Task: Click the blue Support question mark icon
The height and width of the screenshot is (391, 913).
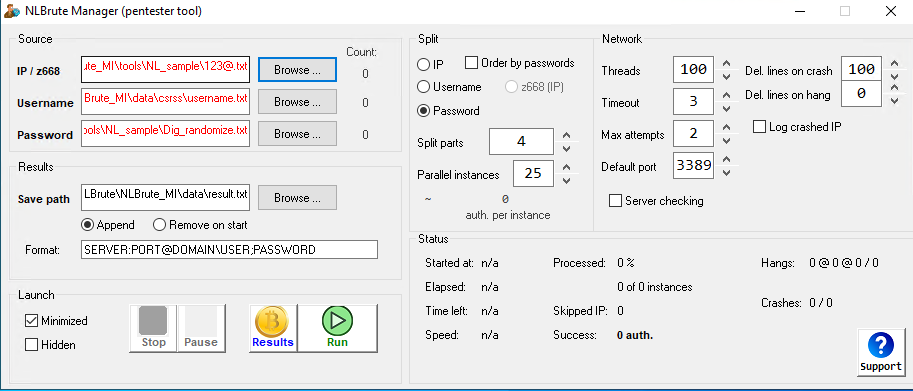Action: pos(880,345)
